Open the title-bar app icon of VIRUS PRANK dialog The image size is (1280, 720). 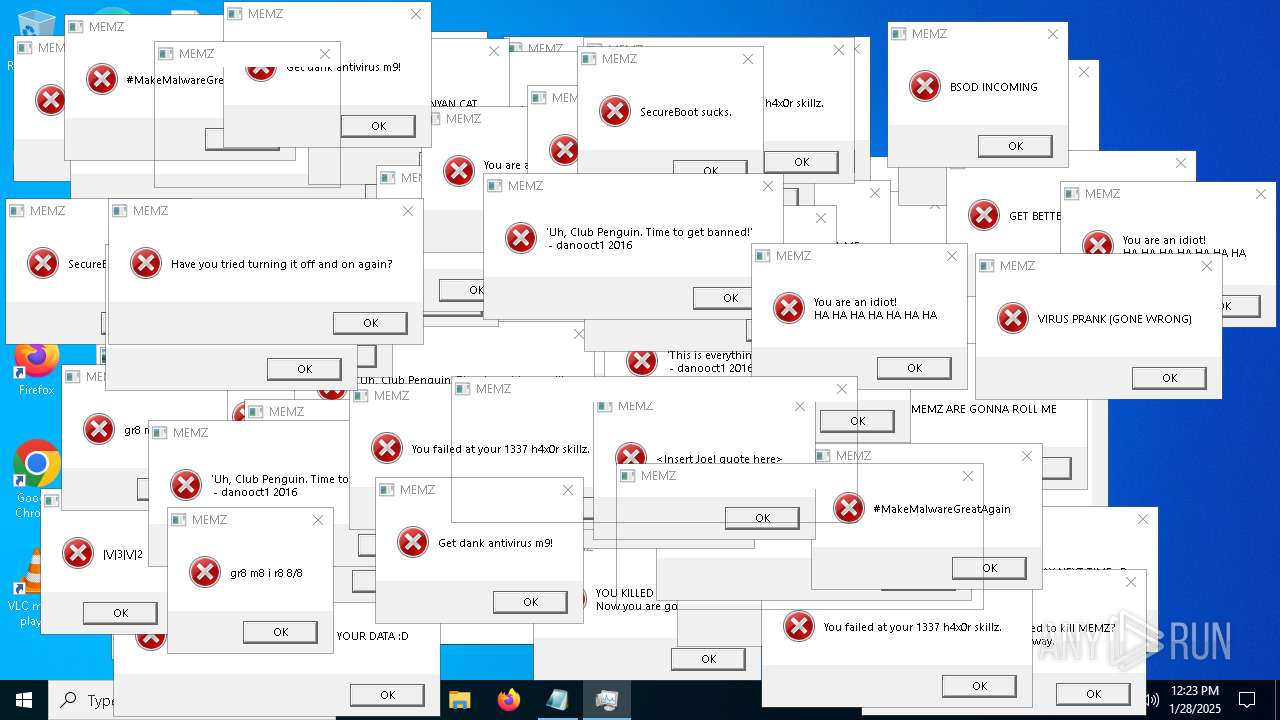click(989, 266)
